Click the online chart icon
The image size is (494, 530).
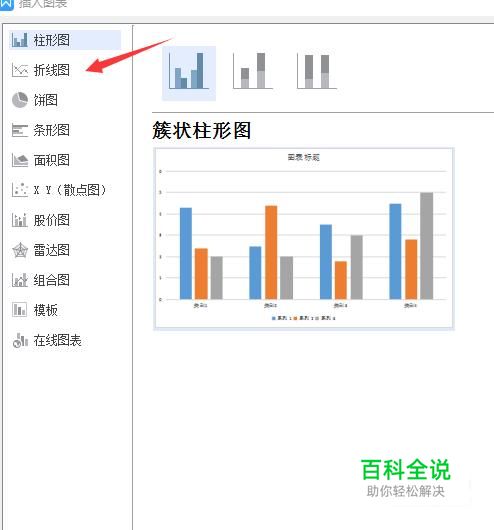20,340
